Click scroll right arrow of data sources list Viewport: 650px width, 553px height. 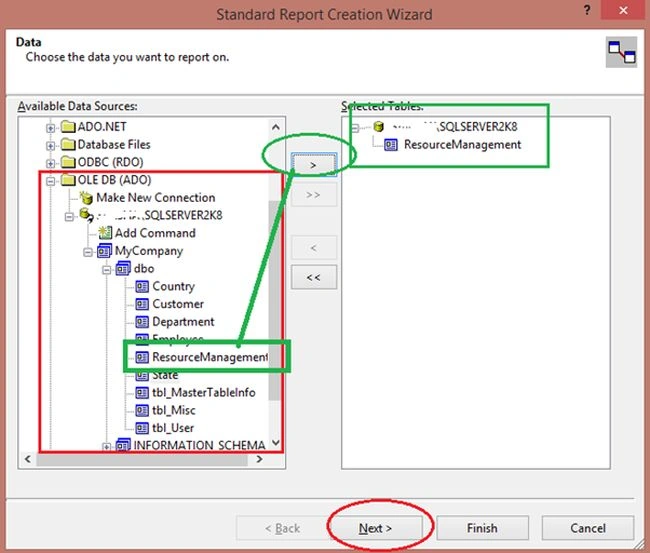[x=260, y=459]
